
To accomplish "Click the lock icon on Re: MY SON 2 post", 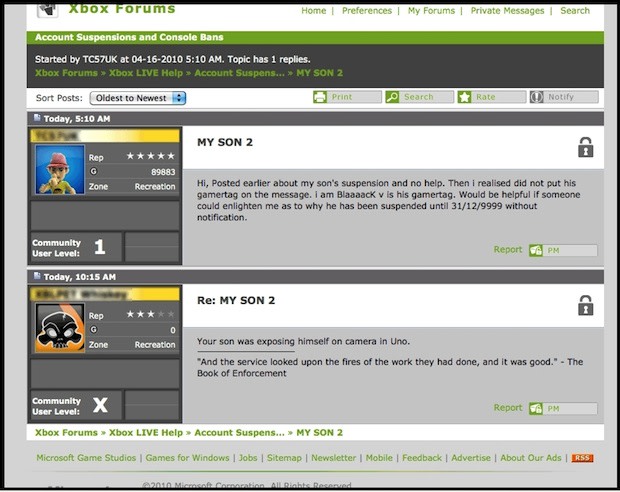I will click(586, 305).
